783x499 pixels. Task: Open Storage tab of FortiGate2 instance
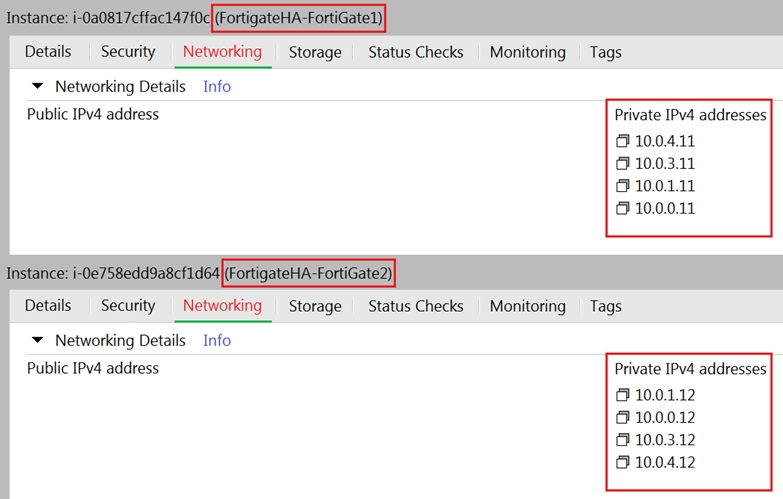point(315,306)
